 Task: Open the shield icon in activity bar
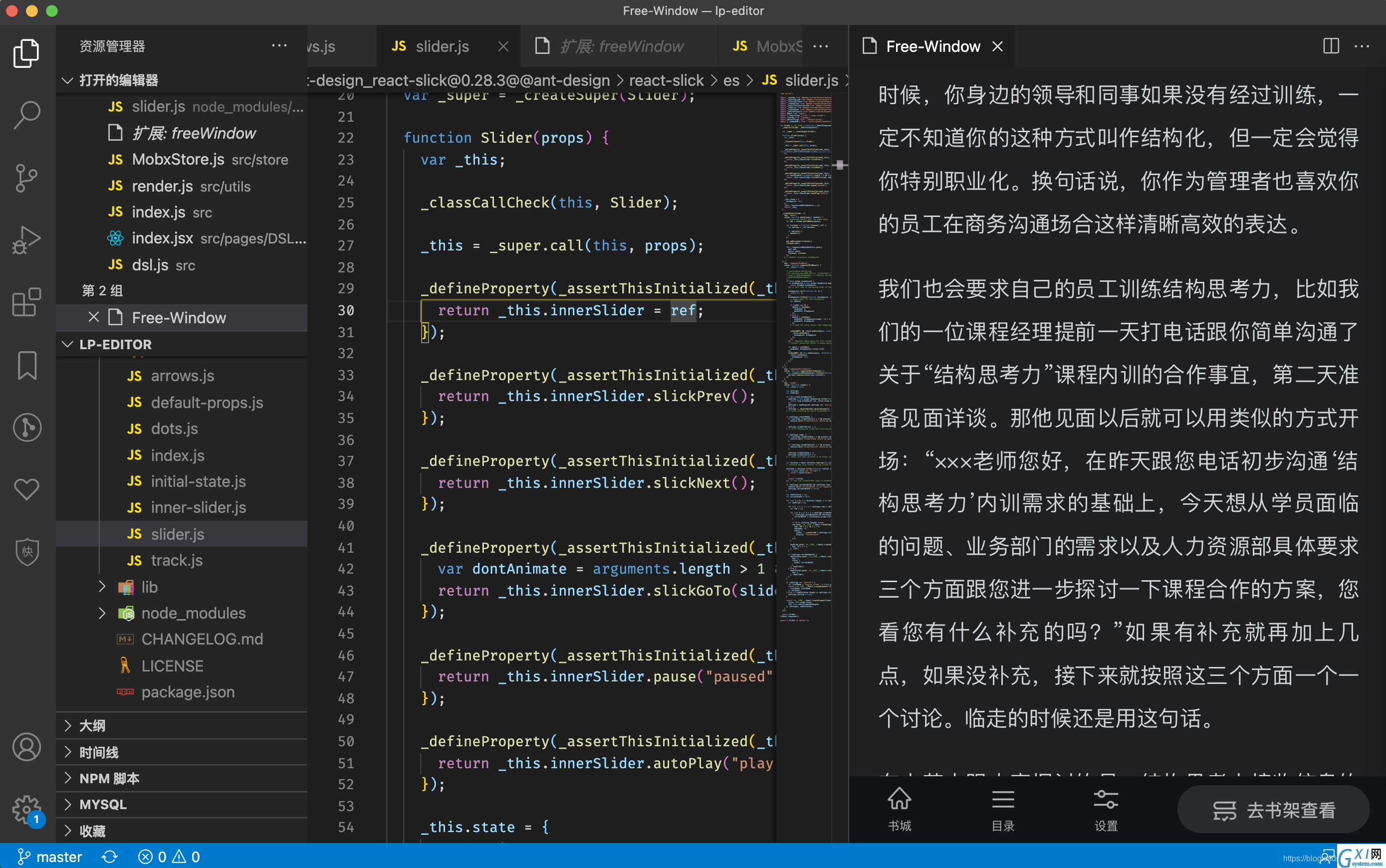[x=26, y=552]
